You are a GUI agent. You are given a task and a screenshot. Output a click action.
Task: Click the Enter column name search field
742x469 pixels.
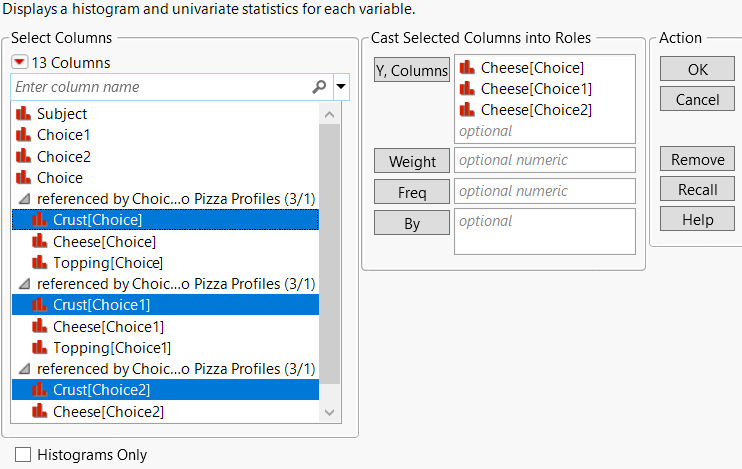[x=160, y=87]
